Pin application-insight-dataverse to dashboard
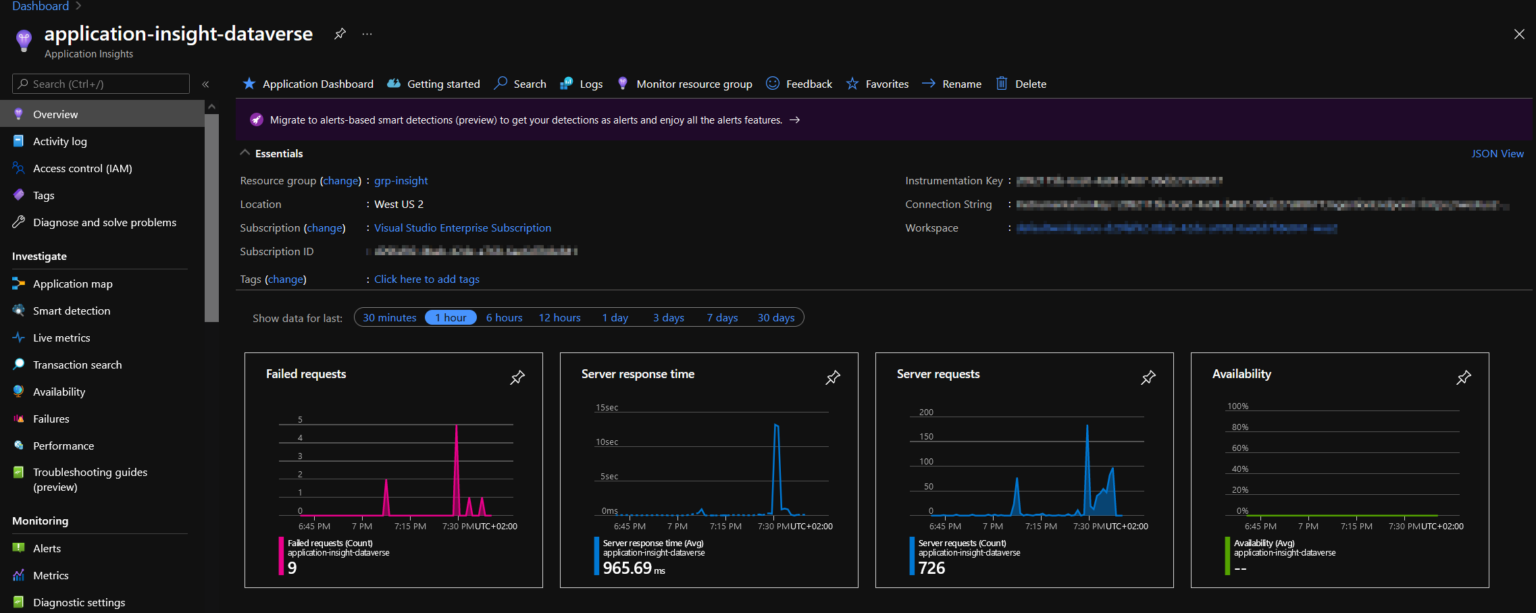This screenshot has width=1536, height=613. (x=339, y=33)
